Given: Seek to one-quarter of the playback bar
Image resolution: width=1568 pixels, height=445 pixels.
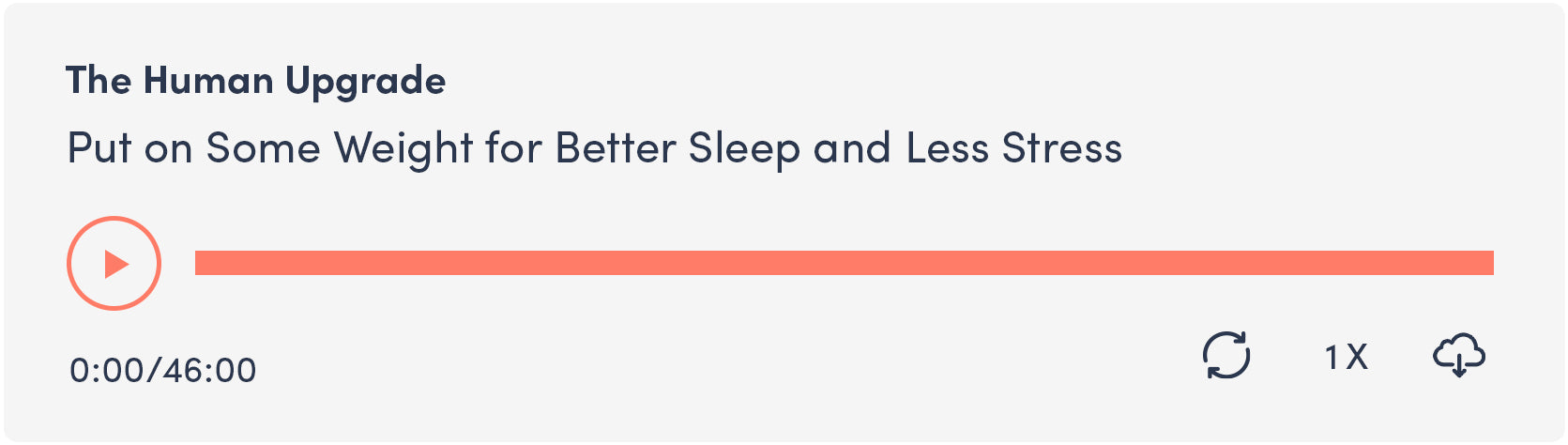Looking at the screenshot, I should (x=520, y=263).
